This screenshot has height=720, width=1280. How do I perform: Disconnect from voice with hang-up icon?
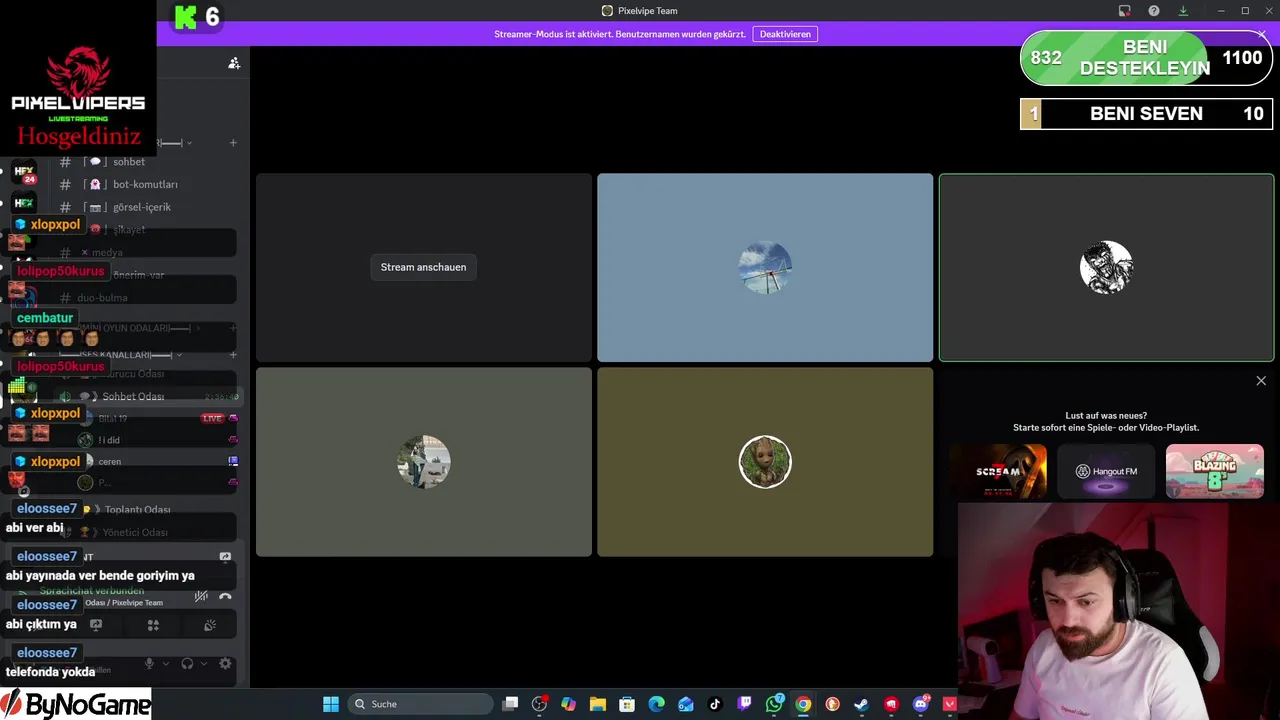point(225,596)
